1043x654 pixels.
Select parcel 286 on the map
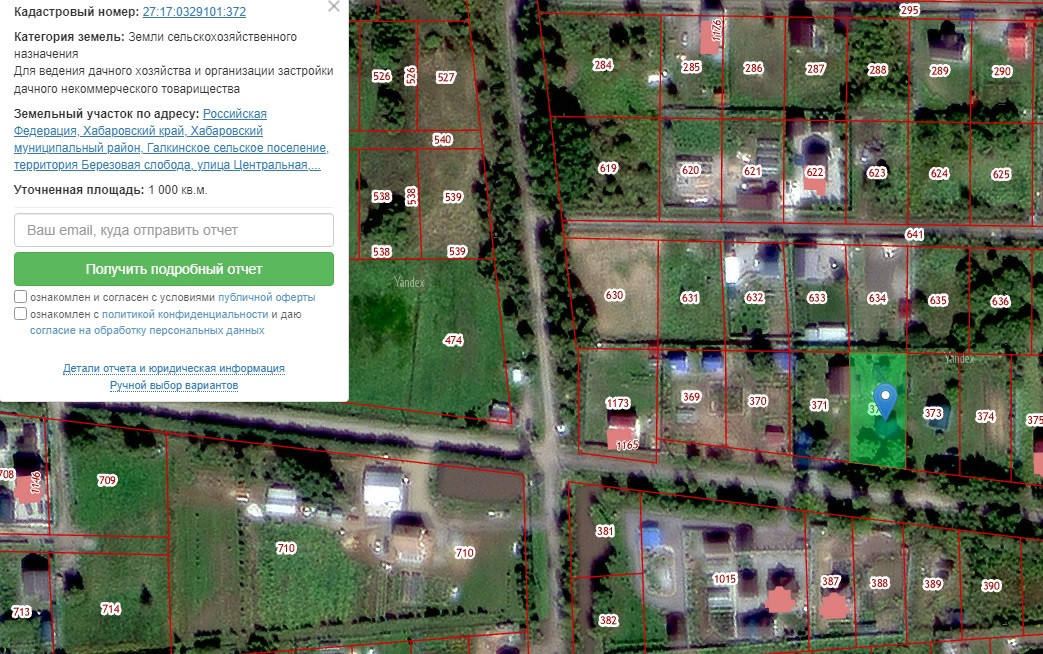click(x=753, y=68)
